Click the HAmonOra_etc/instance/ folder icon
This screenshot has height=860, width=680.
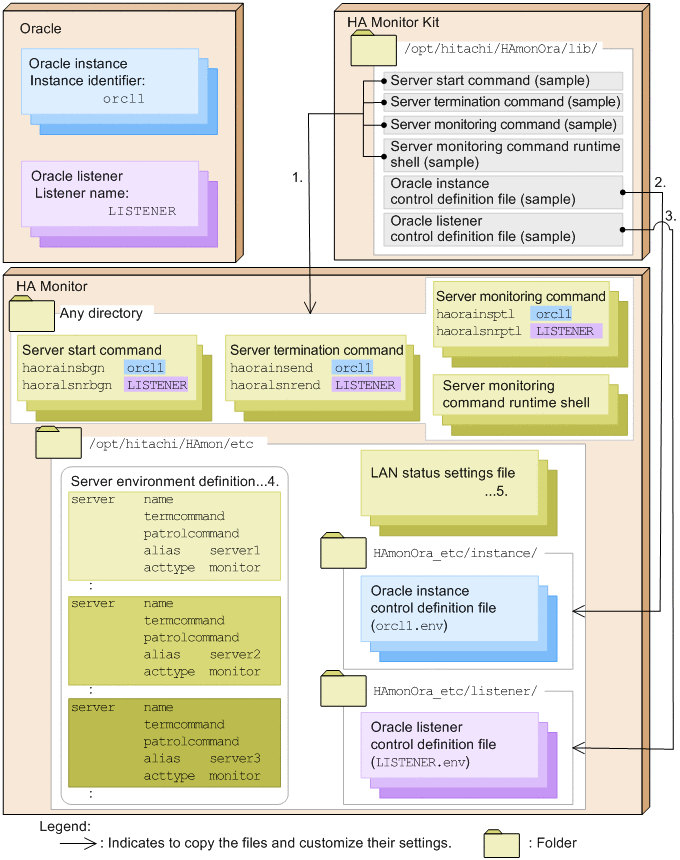[x=343, y=550]
